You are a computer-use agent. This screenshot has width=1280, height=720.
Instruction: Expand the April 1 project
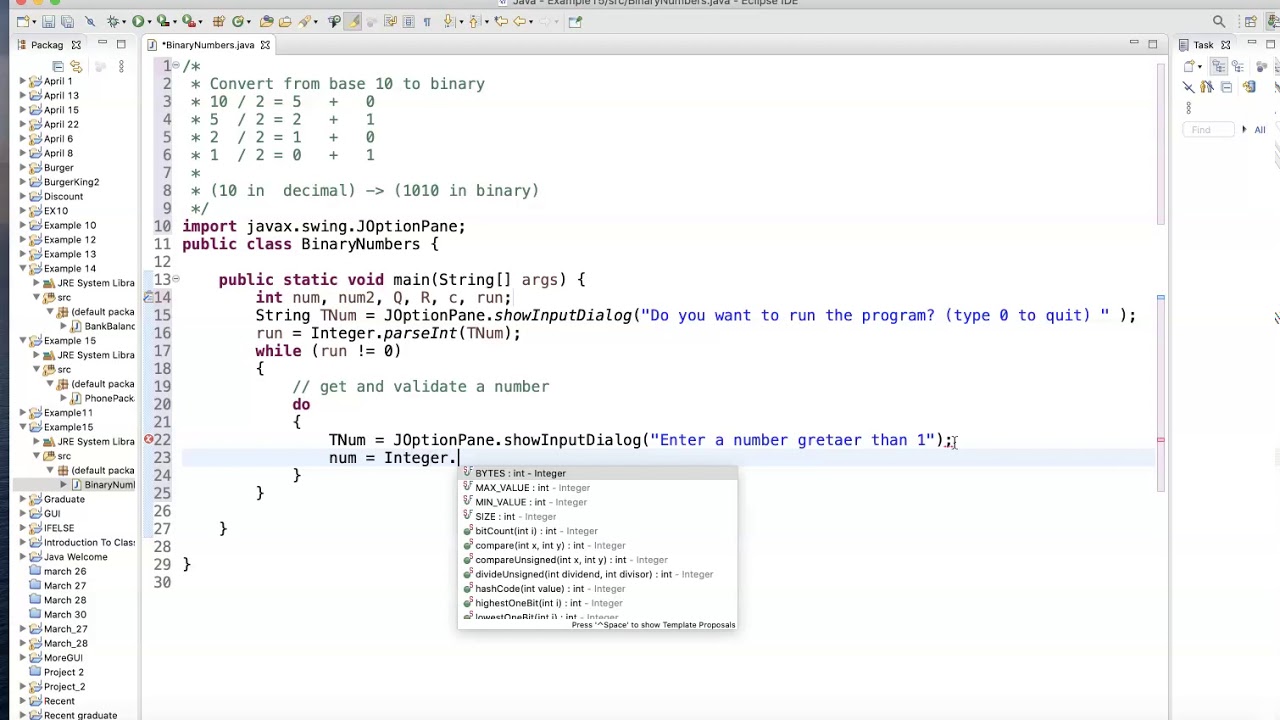click(23, 81)
